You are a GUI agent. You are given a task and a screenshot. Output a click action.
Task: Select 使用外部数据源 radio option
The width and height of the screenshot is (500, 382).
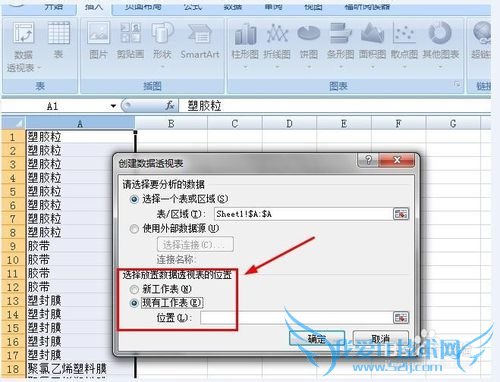134,229
